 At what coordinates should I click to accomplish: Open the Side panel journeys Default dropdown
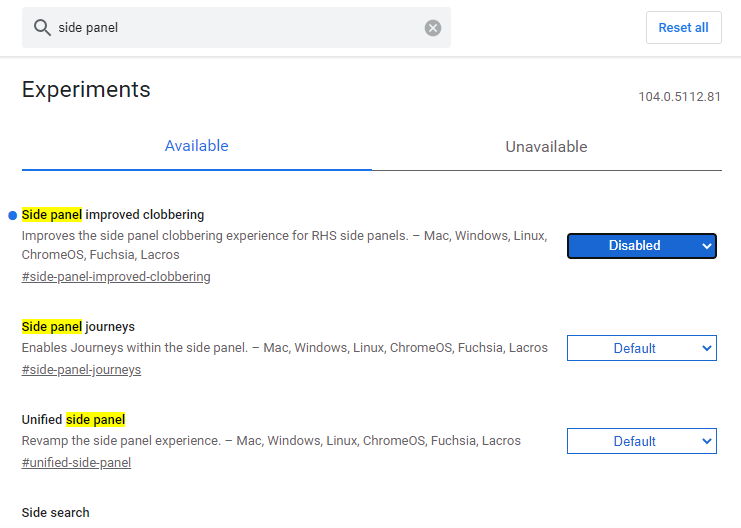[x=642, y=348]
